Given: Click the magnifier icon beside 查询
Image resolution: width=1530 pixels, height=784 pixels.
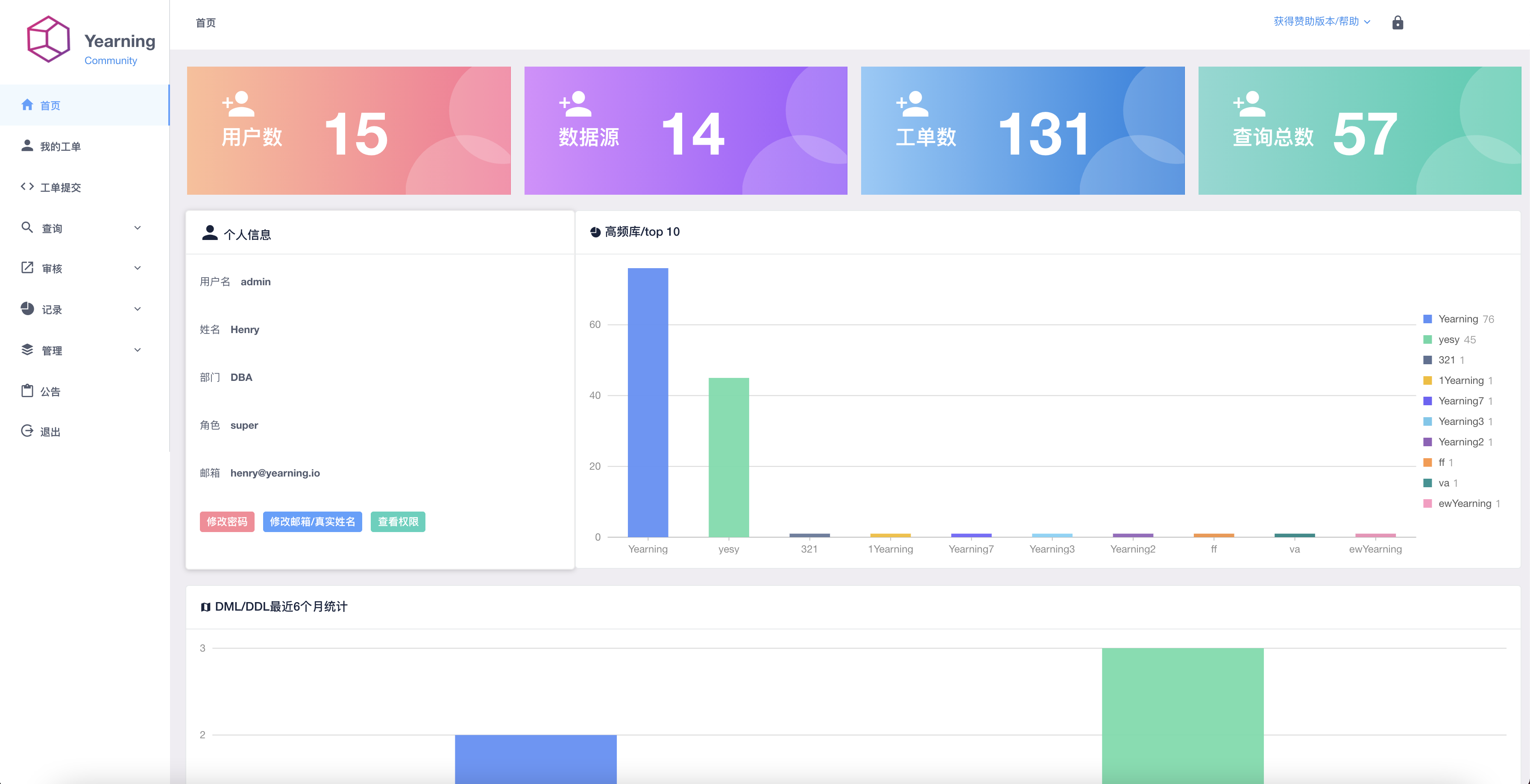Looking at the screenshot, I should point(27,228).
